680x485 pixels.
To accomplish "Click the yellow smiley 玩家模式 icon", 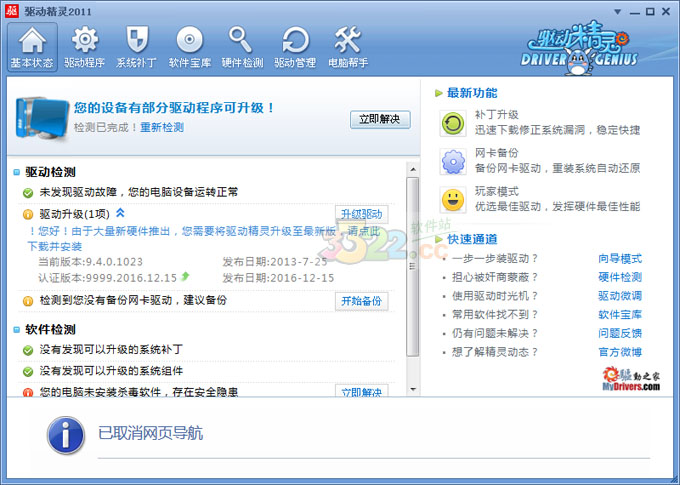I will click(x=453, y=200).
